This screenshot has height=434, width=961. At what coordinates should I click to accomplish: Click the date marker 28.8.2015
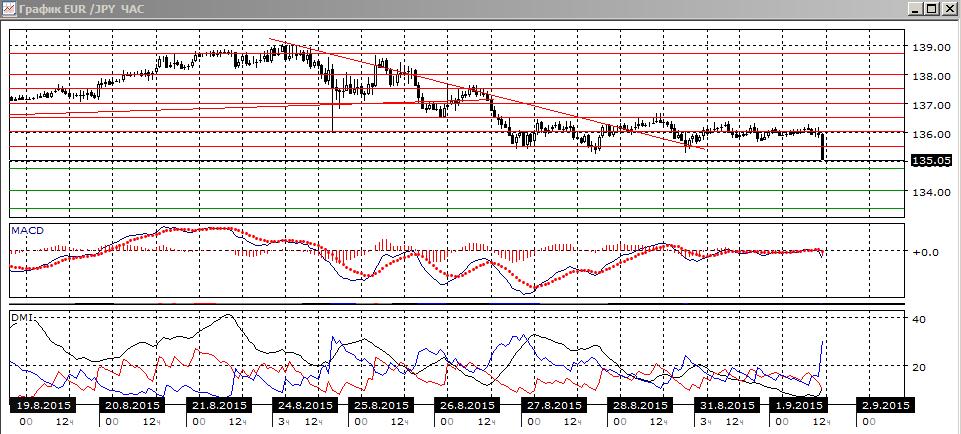[x=638, y=406]
